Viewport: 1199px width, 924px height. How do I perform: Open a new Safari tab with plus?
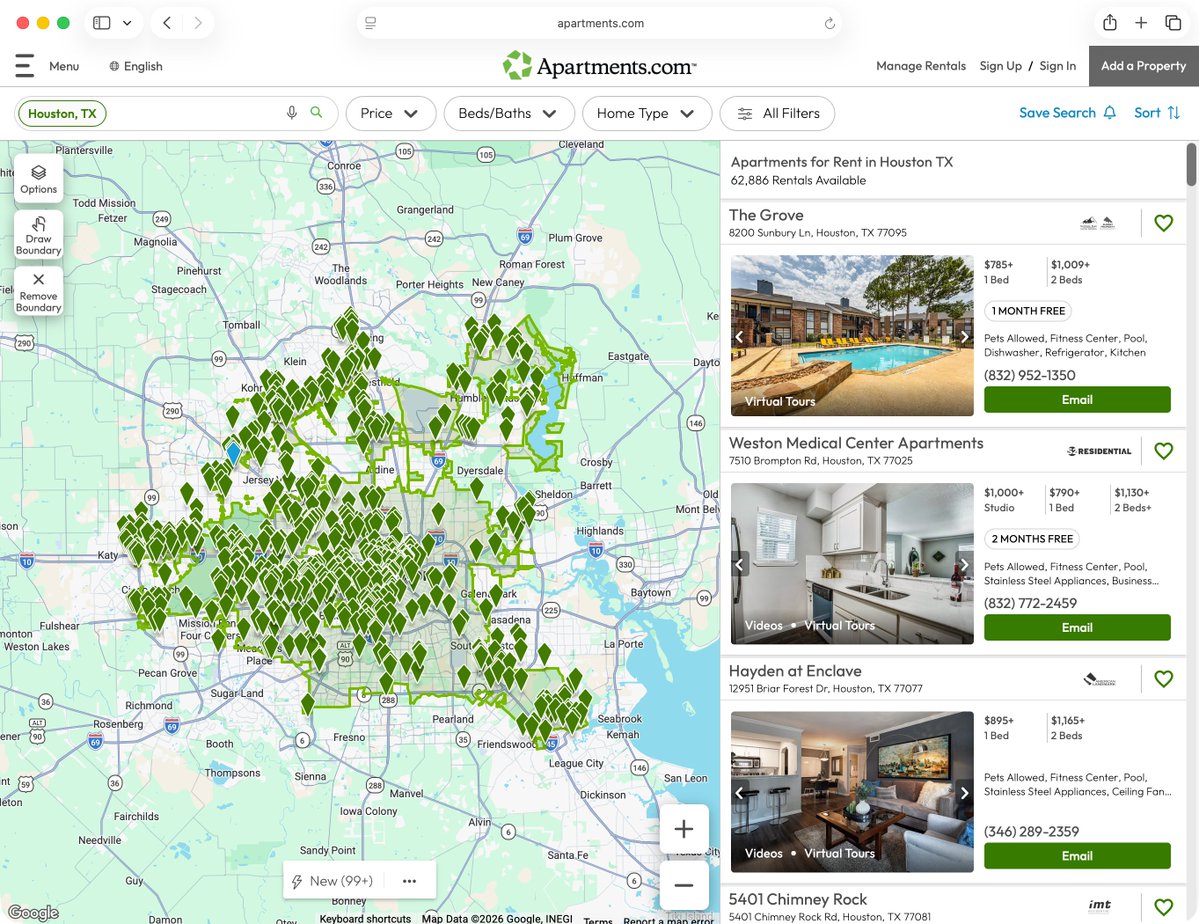tap(1141, 23)
